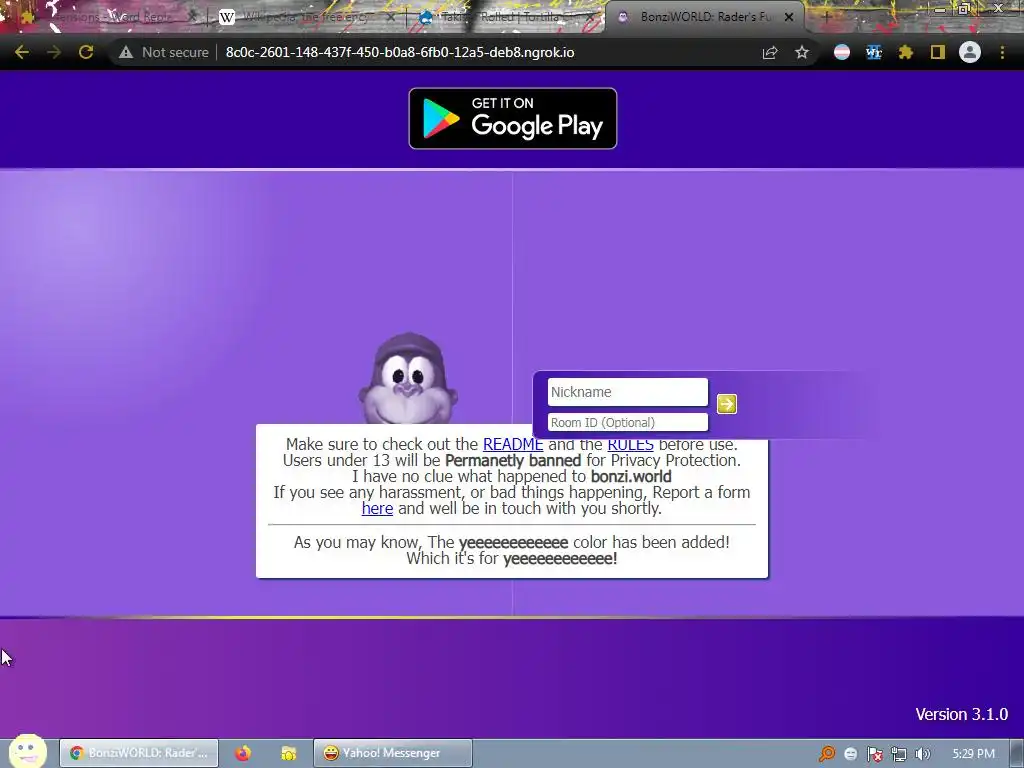This screenshot has height=768, width=1024.
Task: Open the file explorer taskbar folder
Action: point(289,753)
